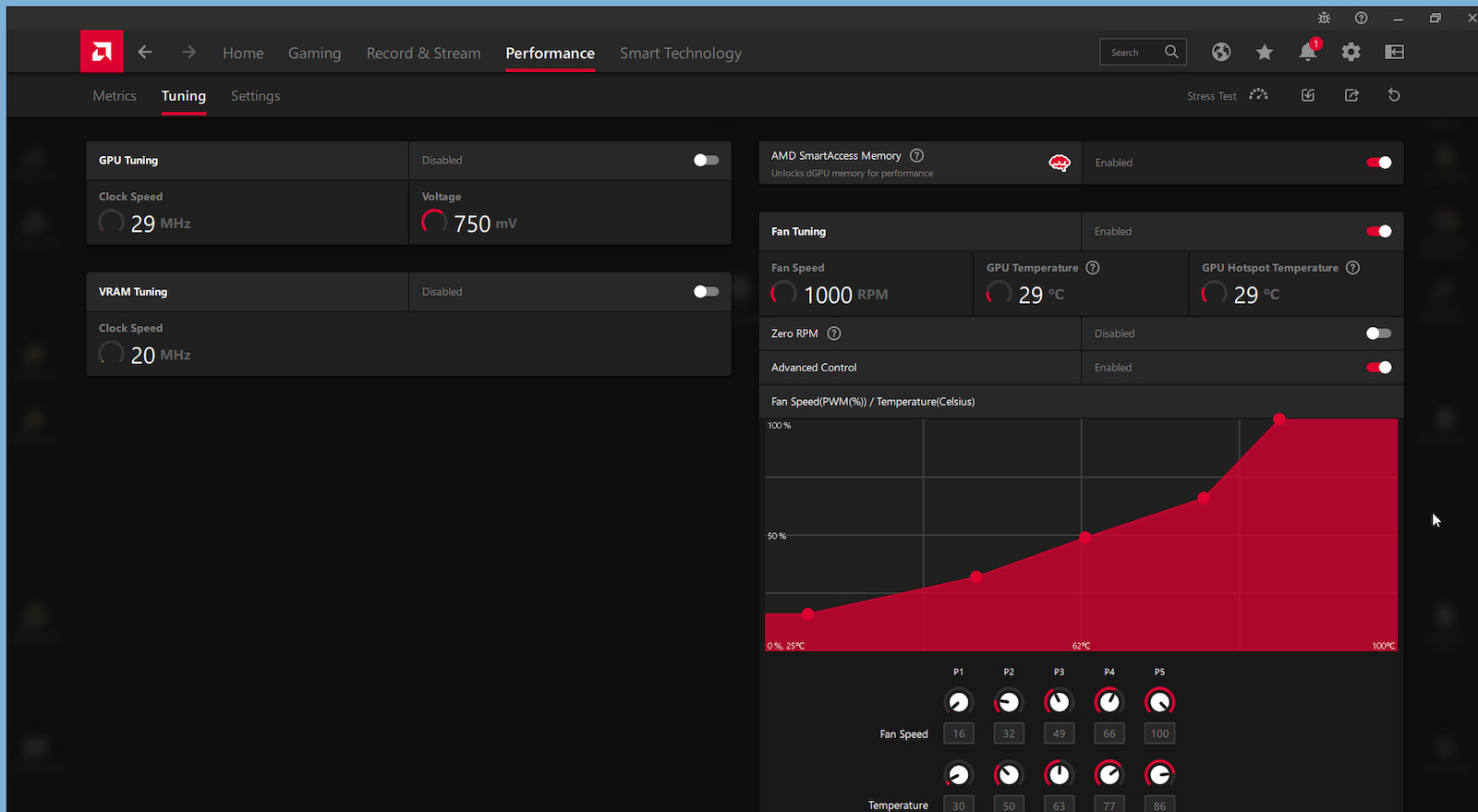Click the P1 Temperature knob
This screenshot has height=812, width=1478.
[959, 774]
